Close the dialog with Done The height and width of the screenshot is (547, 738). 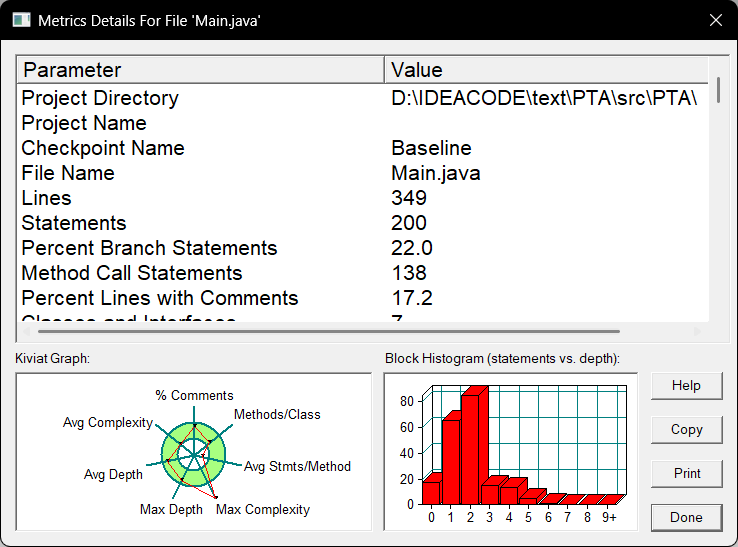686,517
